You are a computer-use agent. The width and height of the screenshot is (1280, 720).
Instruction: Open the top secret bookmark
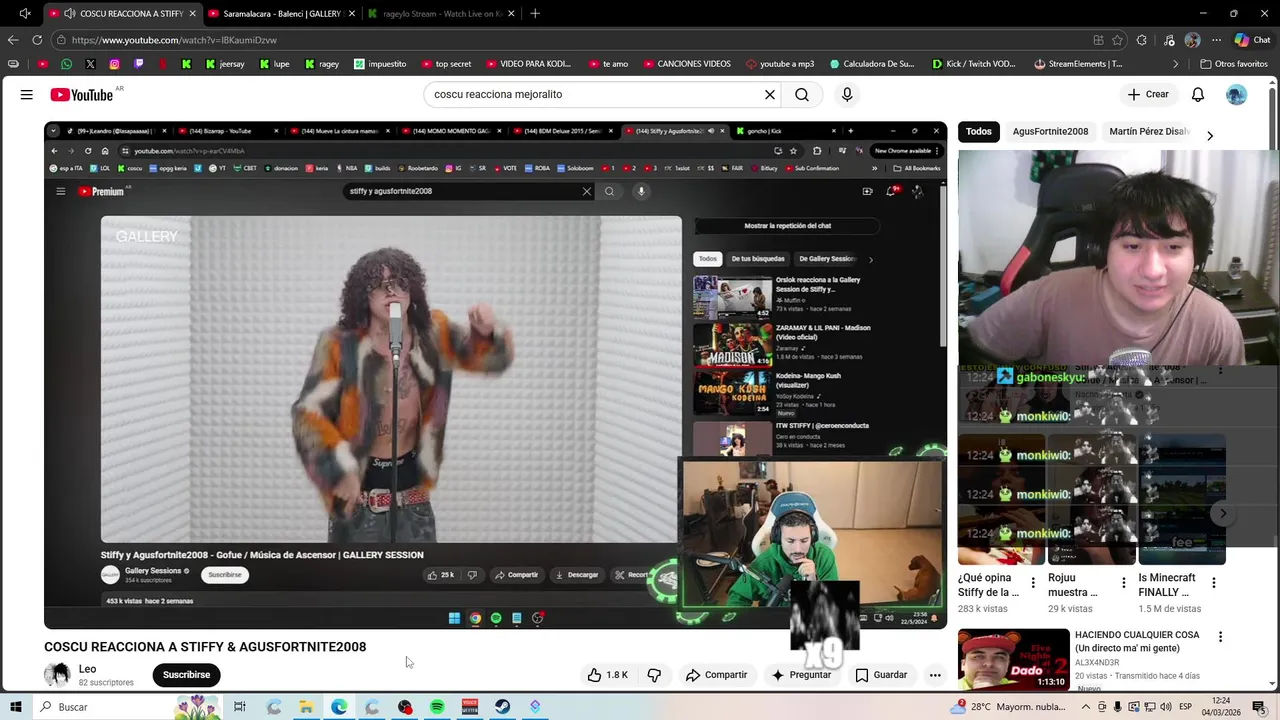pos(446,64)
